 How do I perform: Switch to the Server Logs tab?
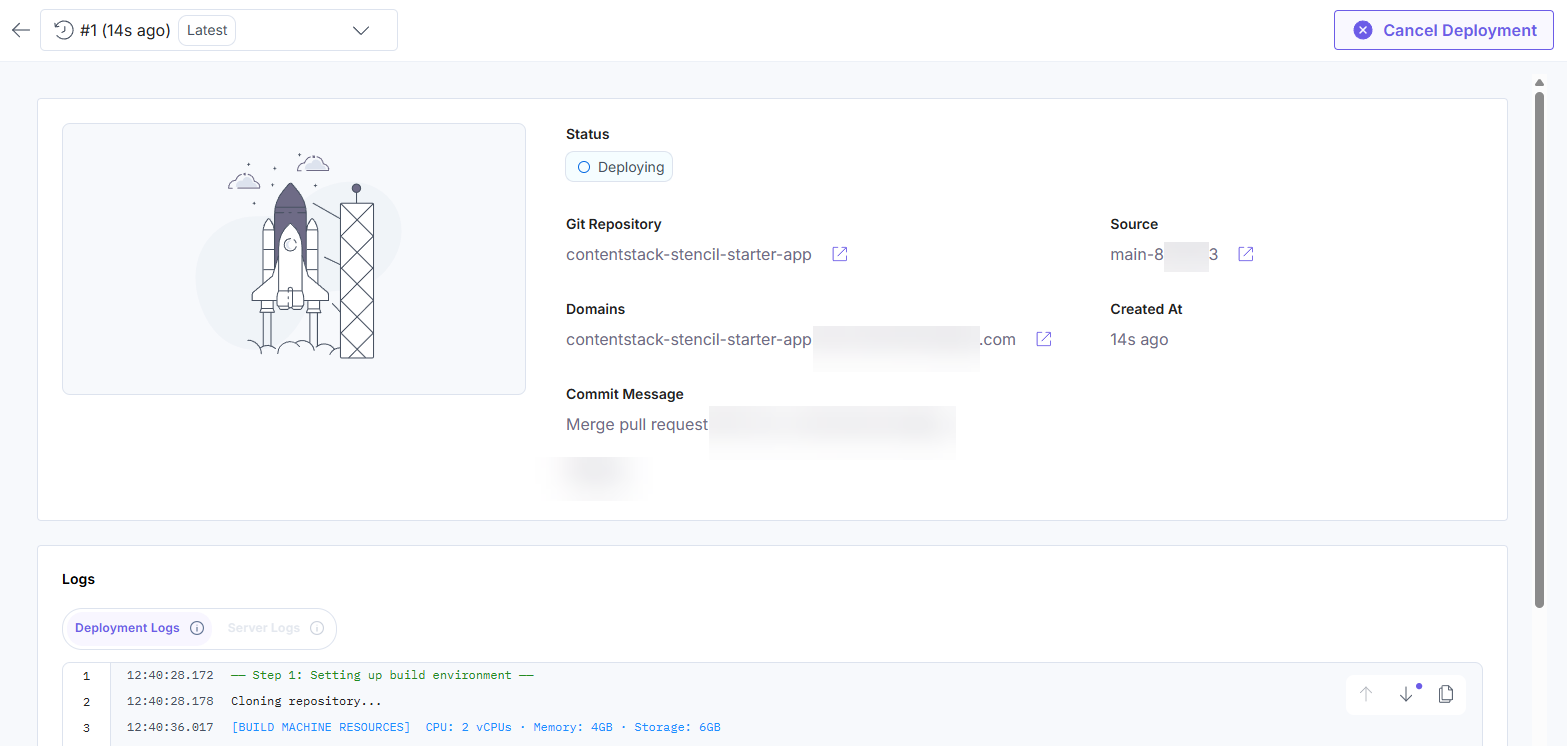click(x=263, y=628)
